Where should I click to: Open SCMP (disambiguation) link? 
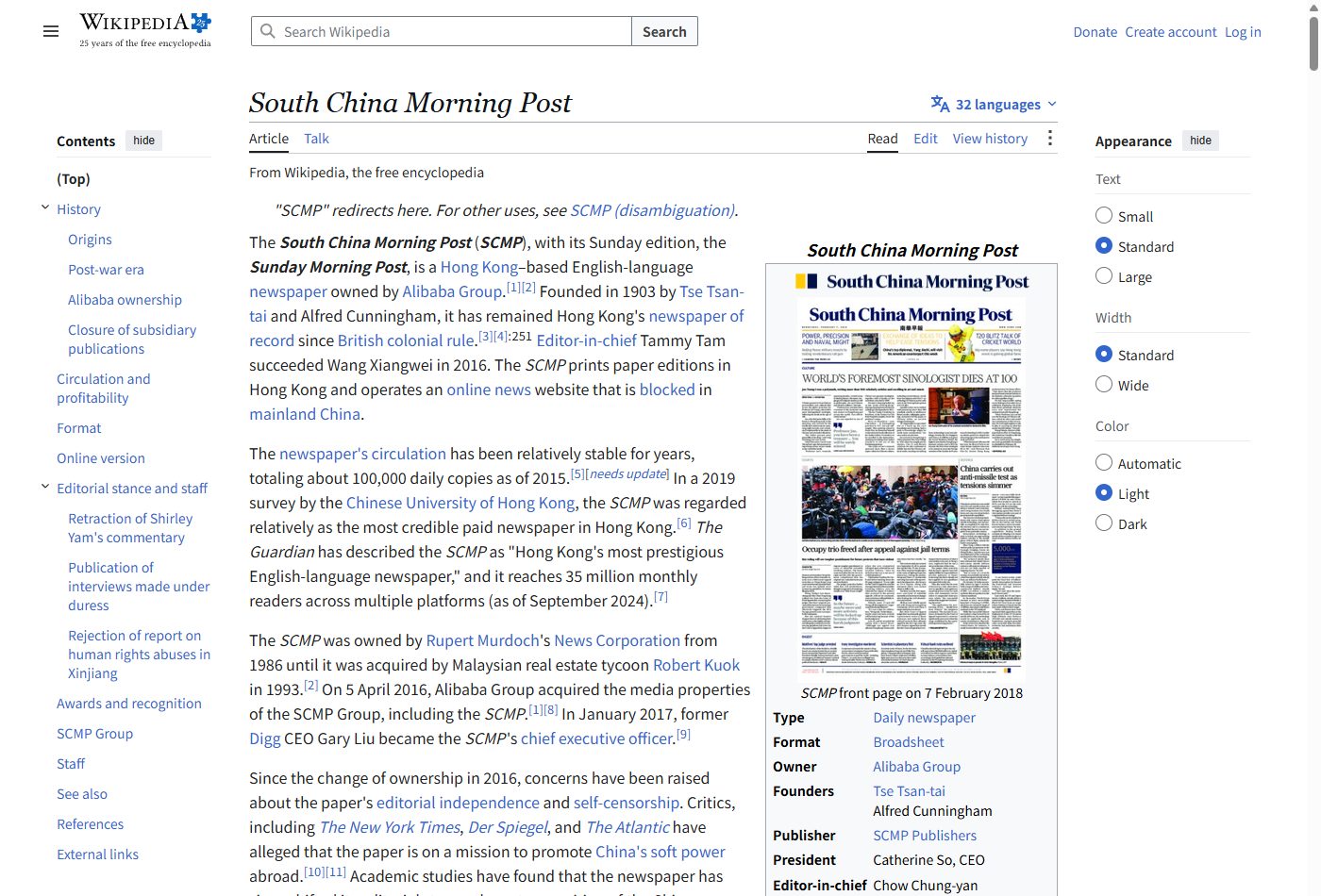[652, 210]
